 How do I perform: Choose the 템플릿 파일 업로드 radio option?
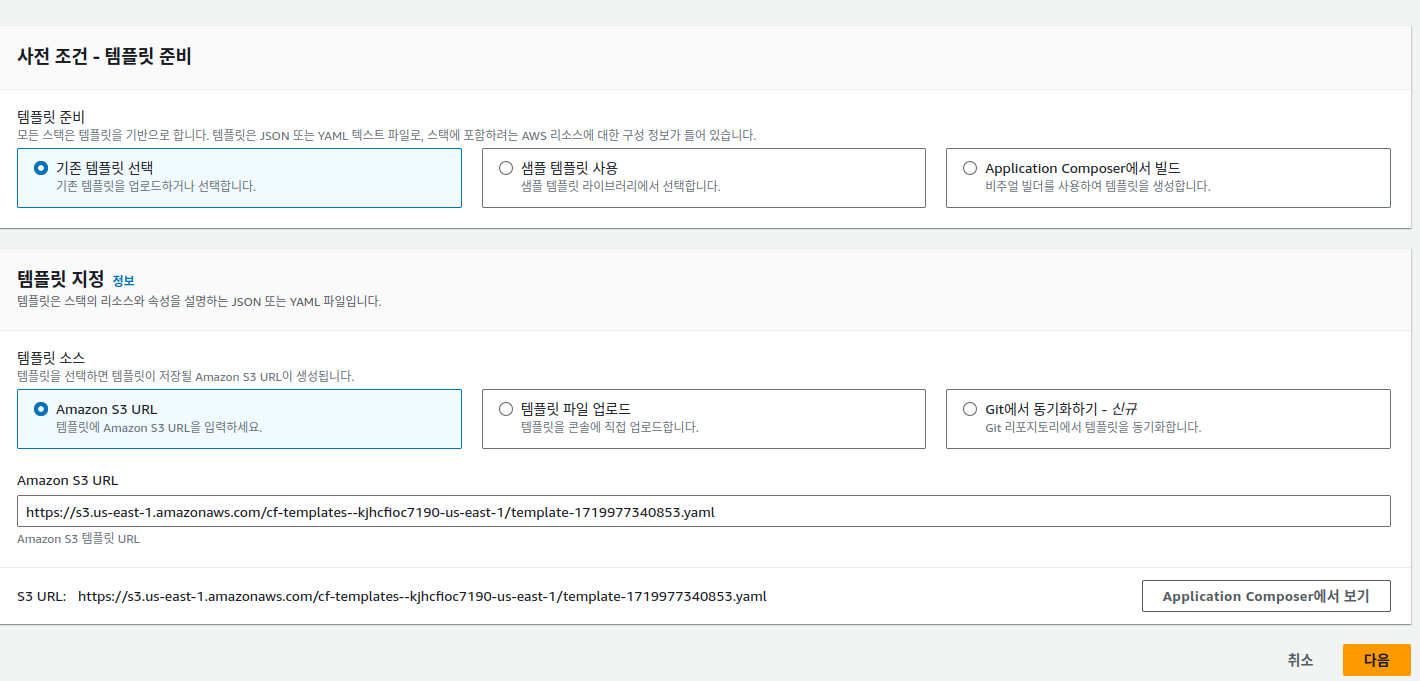(506, 409)
